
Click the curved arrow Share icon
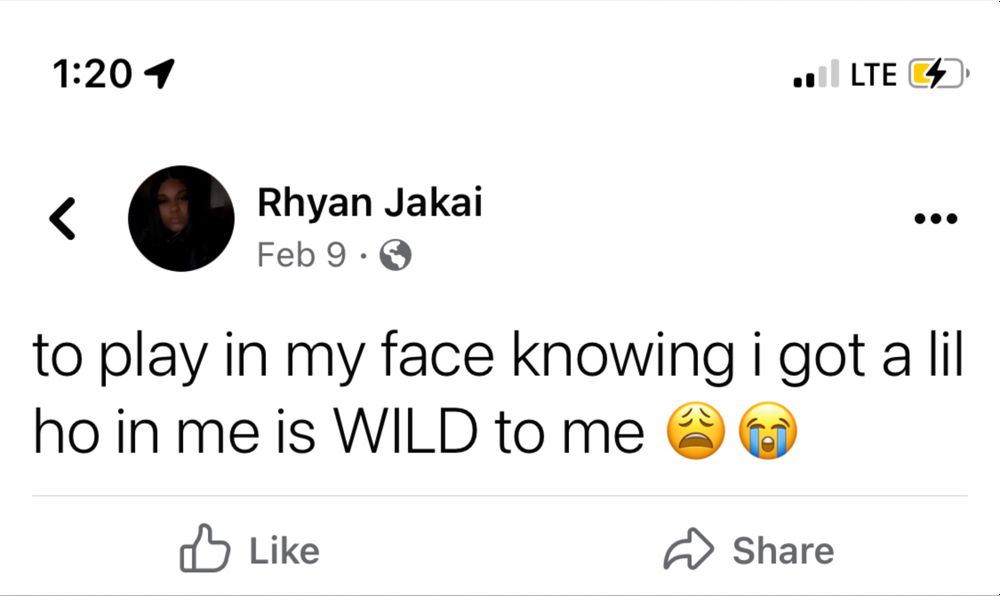pyautogui.click(x=689, y=549)
